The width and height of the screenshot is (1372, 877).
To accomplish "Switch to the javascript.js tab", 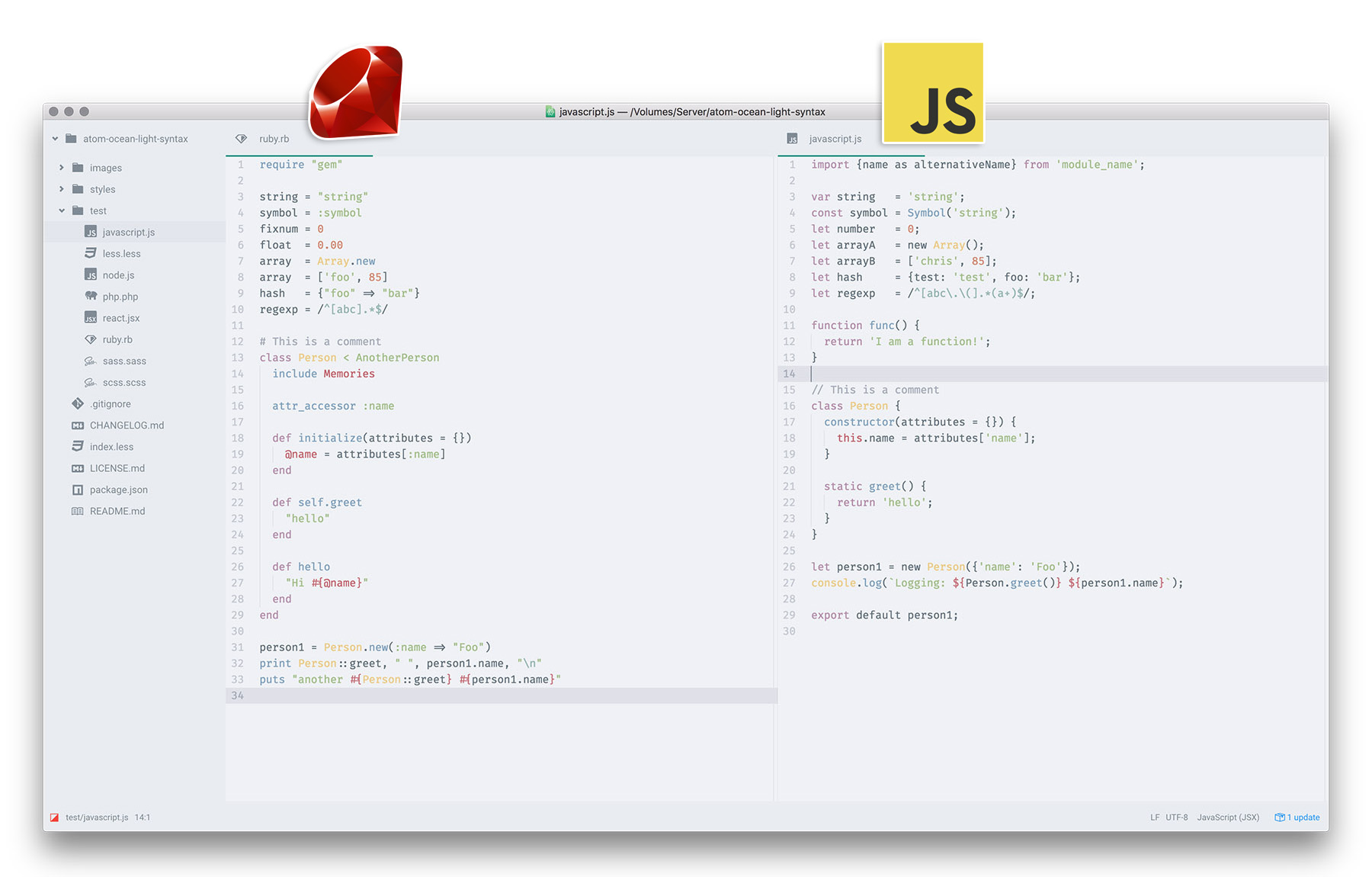I will 851,139.
